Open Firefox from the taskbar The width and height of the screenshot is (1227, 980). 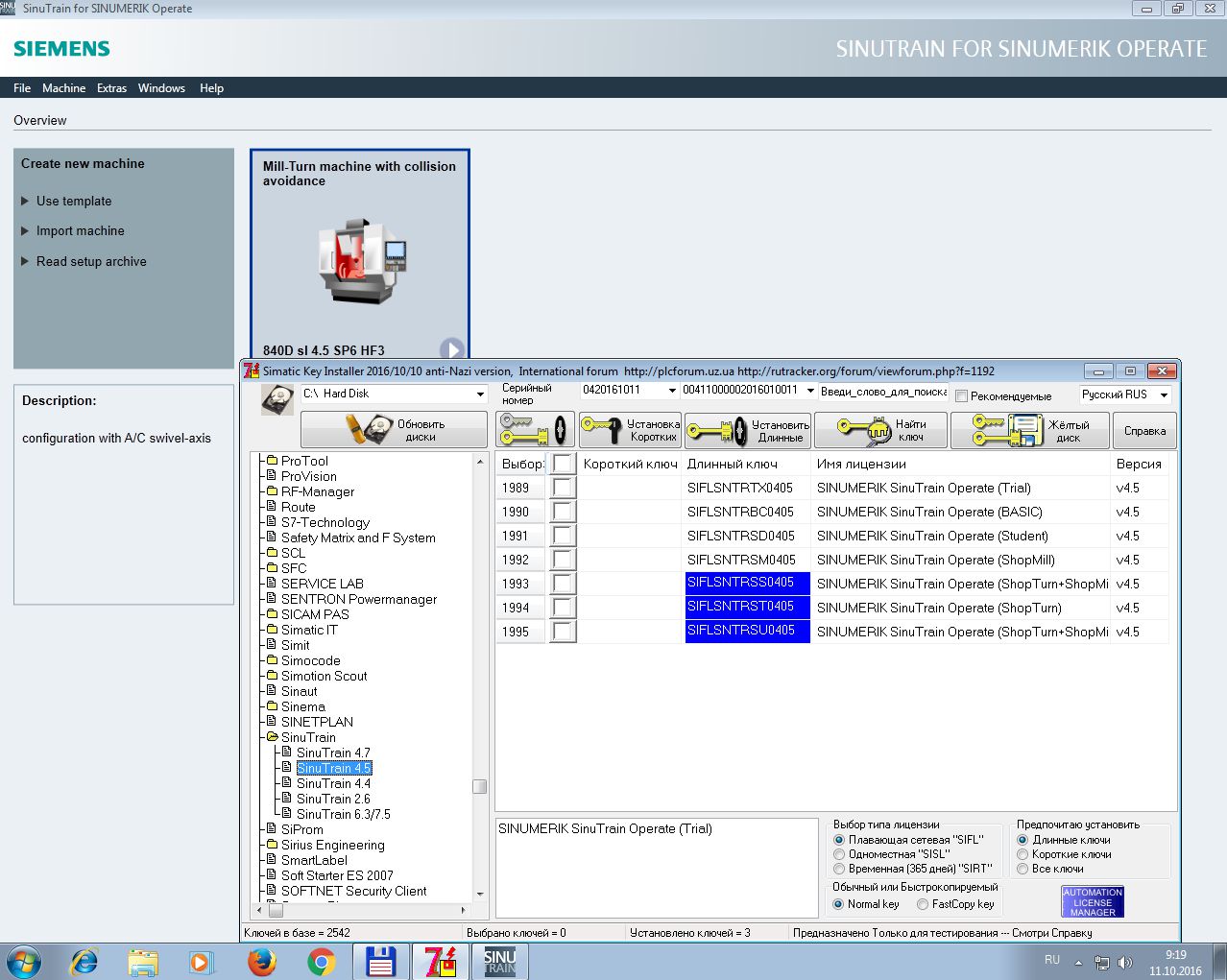coord(261,961)
